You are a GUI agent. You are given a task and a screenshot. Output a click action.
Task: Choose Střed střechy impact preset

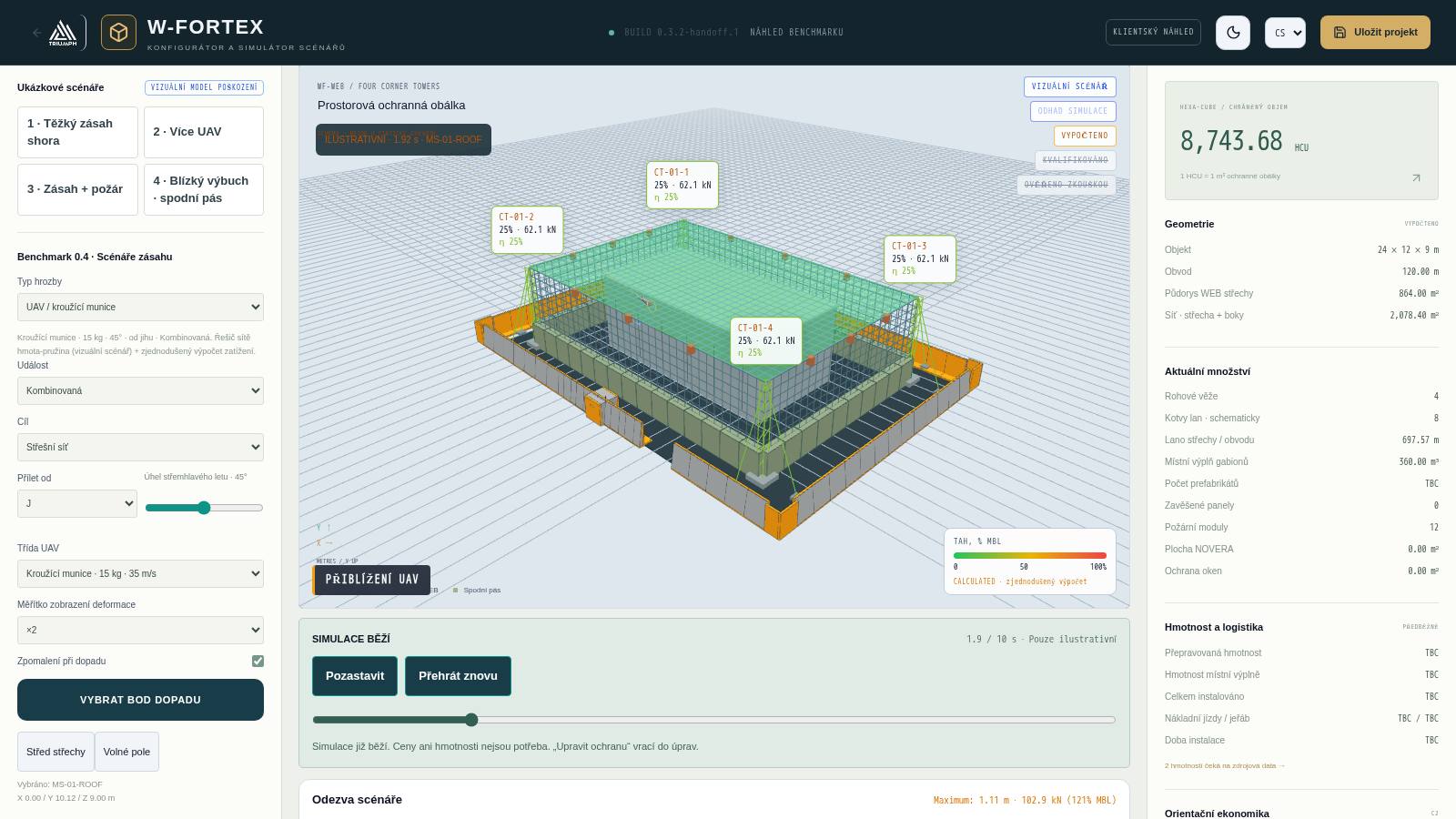[56, 752]
